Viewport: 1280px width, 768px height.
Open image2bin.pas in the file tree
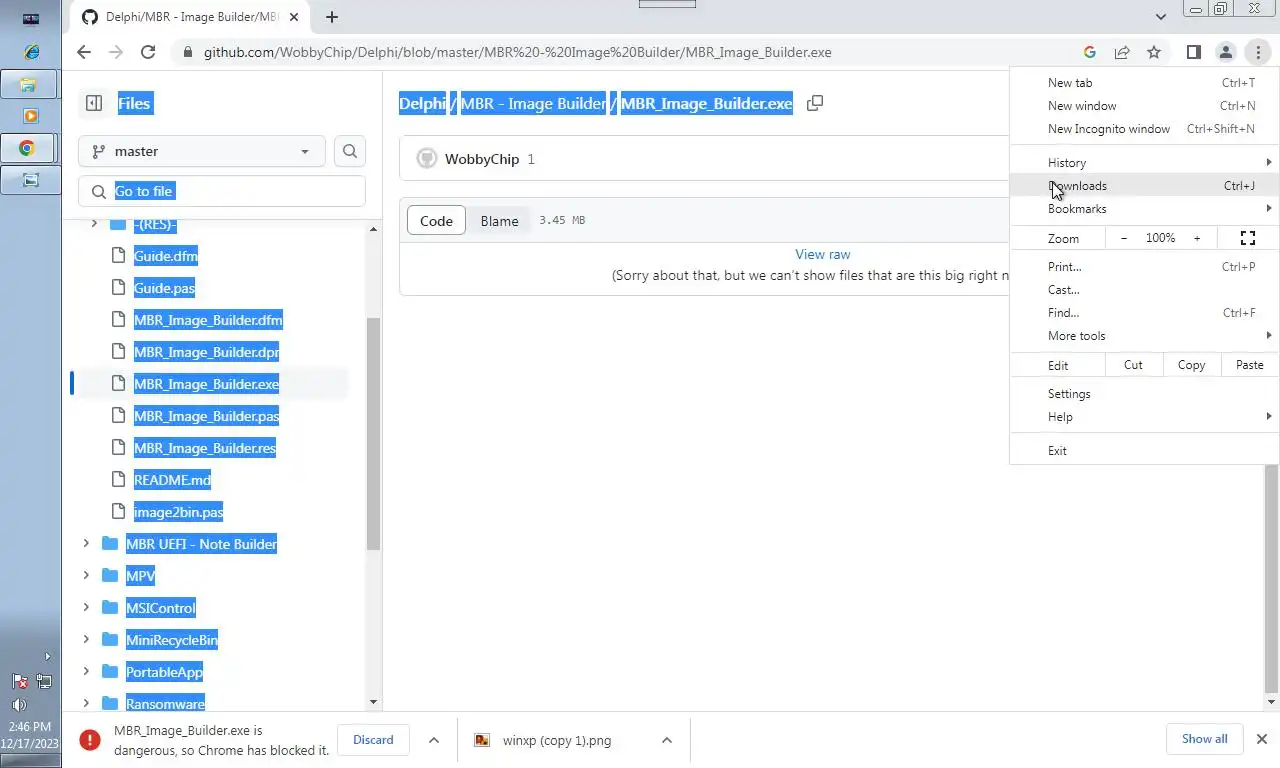[178, 512]
